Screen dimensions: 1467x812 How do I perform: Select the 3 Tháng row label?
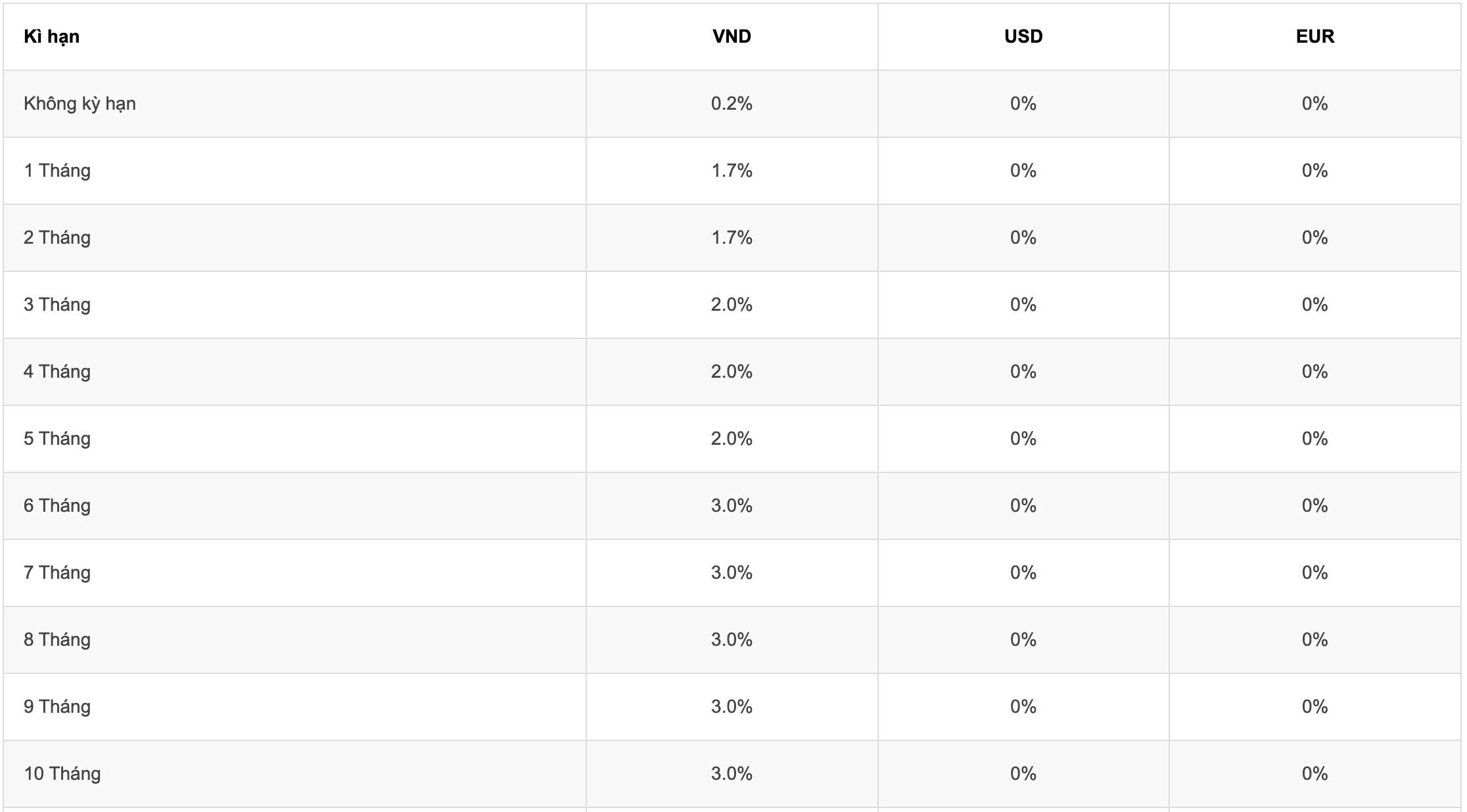[x=57, y=305]
